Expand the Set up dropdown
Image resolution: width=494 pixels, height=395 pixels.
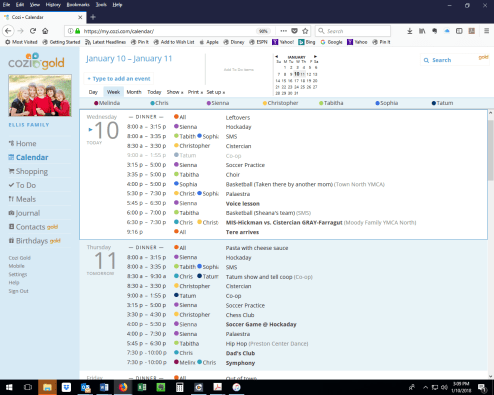(x=216, y=92)
